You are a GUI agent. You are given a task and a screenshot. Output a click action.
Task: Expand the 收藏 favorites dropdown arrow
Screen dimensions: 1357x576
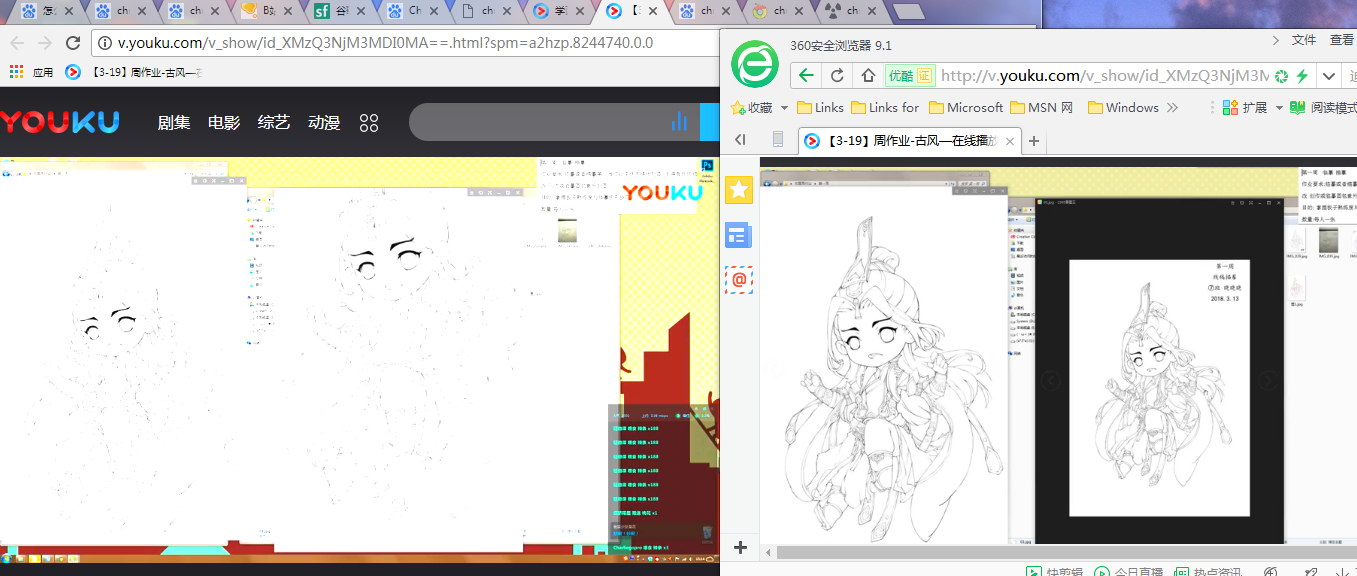(785, 108)
